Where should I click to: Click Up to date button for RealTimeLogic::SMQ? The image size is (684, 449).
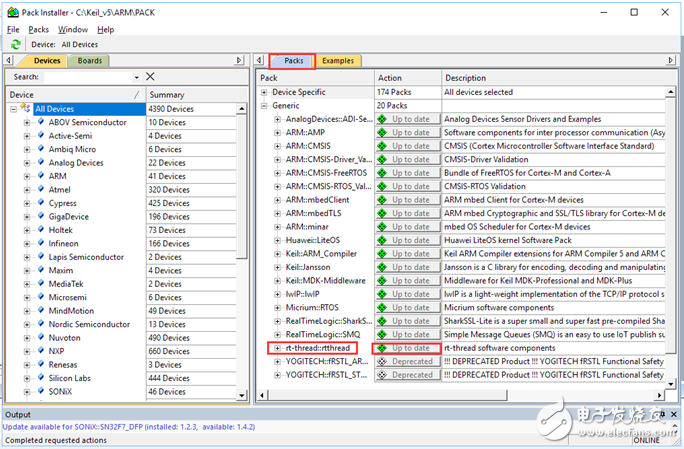408,335
